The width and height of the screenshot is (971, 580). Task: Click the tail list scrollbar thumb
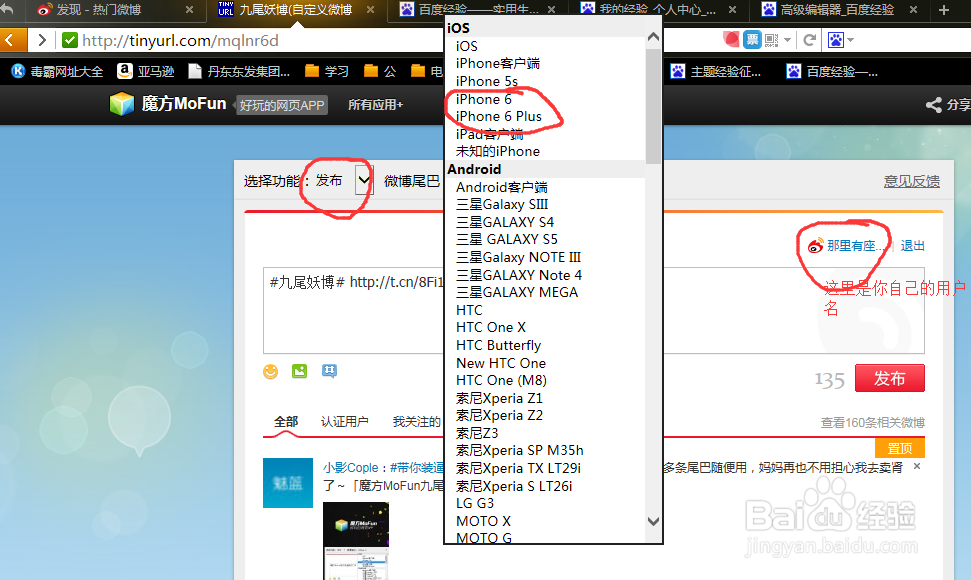pos(653,105)
